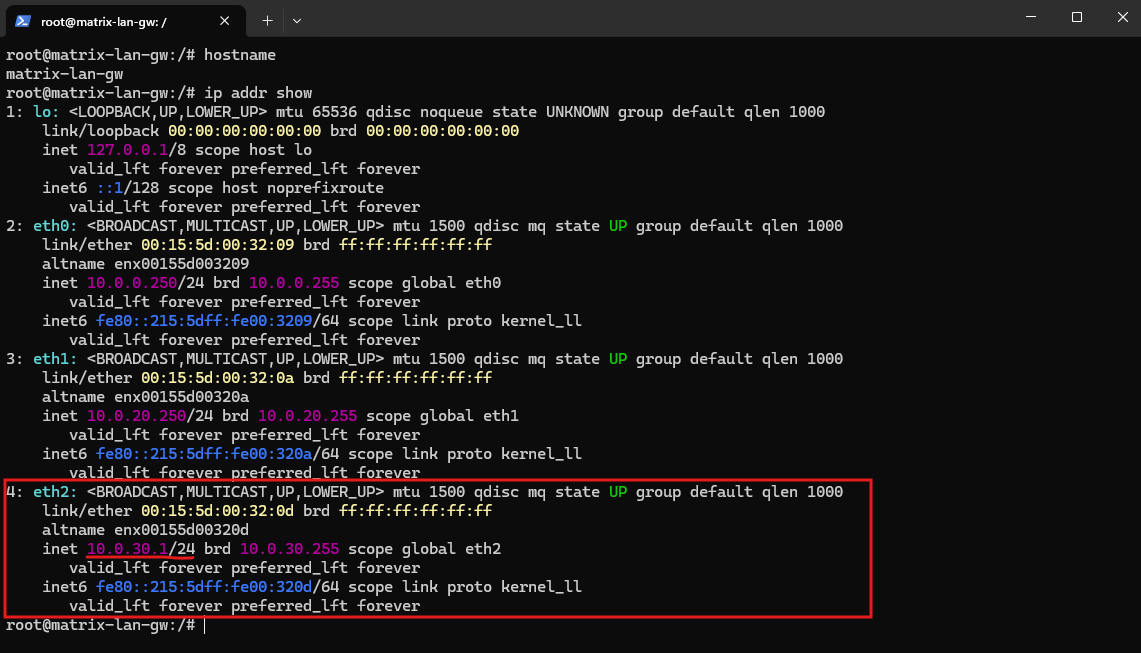Image resolution: width=1141 pixels, height=653 pixels.
Task: Maximize the terminal window
Action: (x=1077, y=17)
